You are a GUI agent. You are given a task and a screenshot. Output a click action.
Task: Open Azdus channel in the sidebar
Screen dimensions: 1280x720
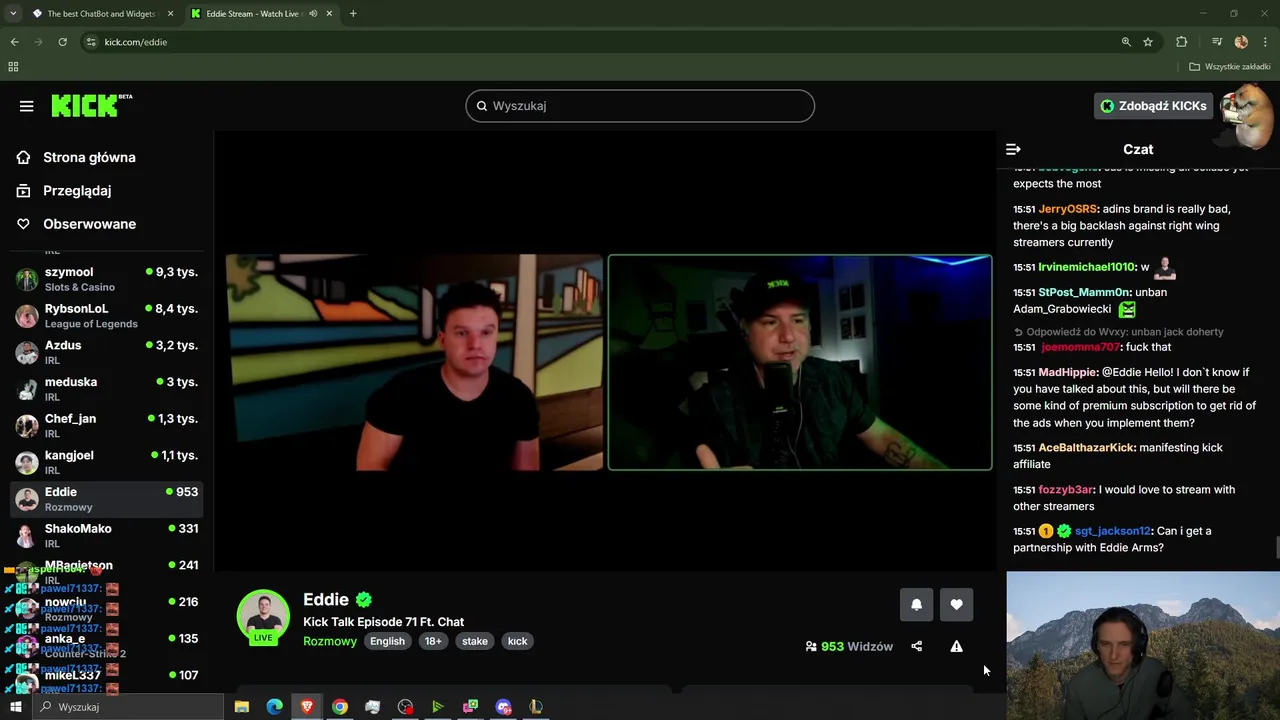click(x=106, y=352)
